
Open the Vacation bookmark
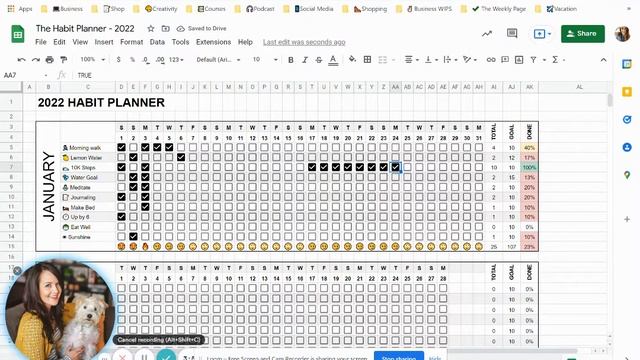561,9
